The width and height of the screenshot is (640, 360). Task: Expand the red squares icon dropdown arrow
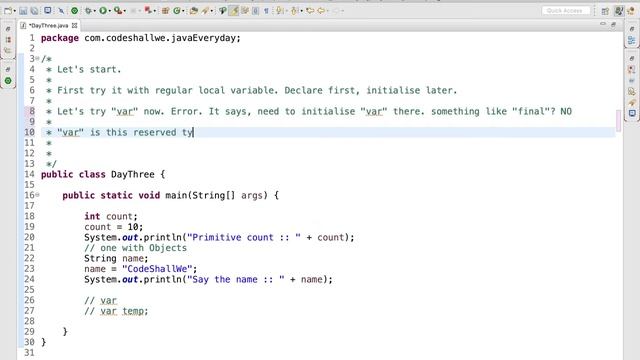pyautogui.click(x=155, y=11)
